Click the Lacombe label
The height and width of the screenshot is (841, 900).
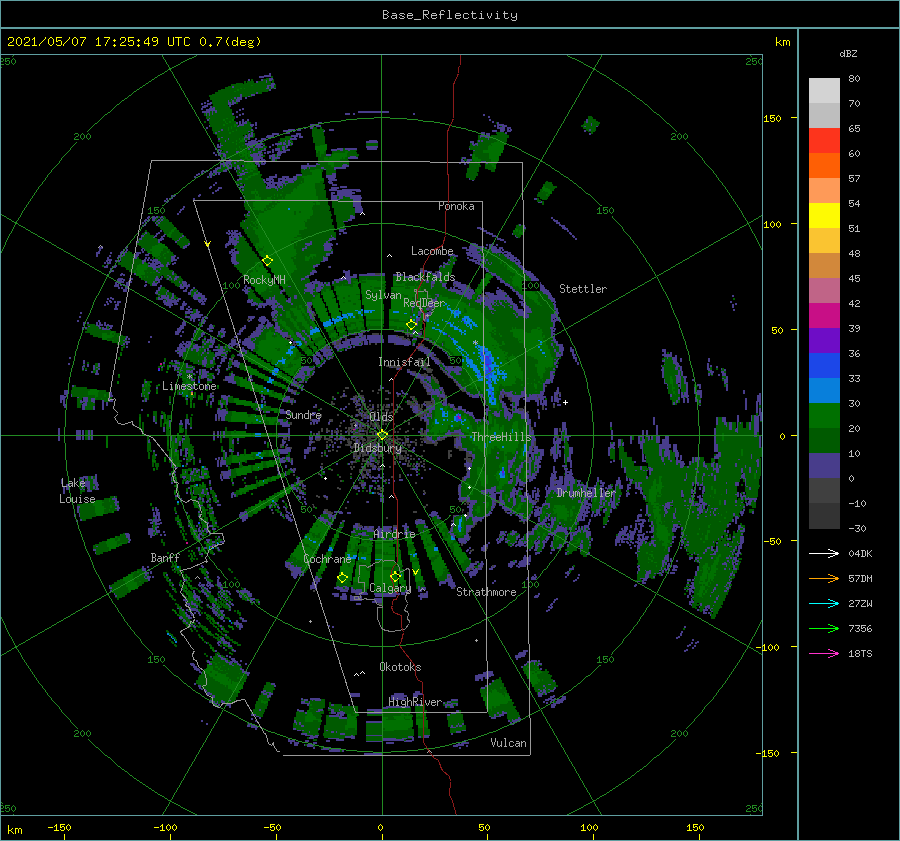click(432, 251)
